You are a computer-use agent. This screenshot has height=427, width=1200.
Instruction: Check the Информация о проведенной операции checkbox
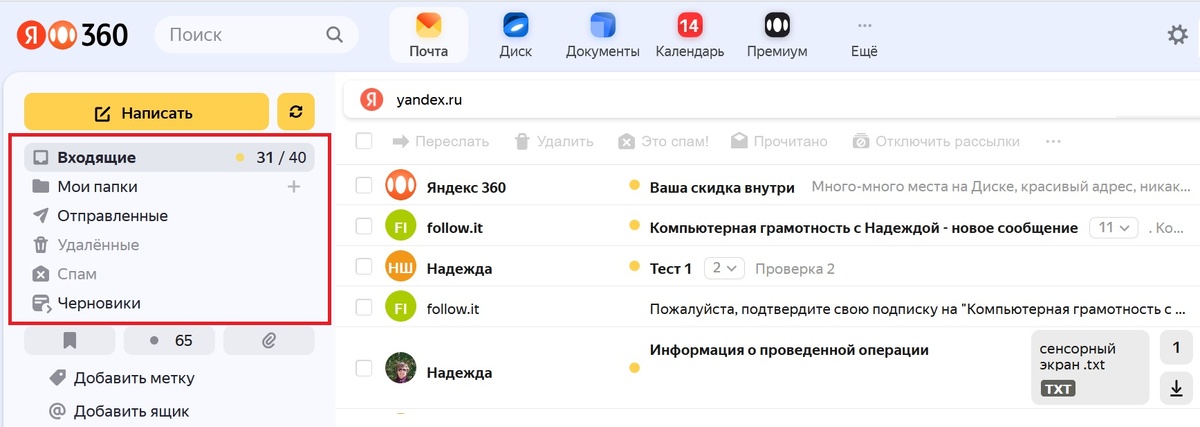click(364, 368)
